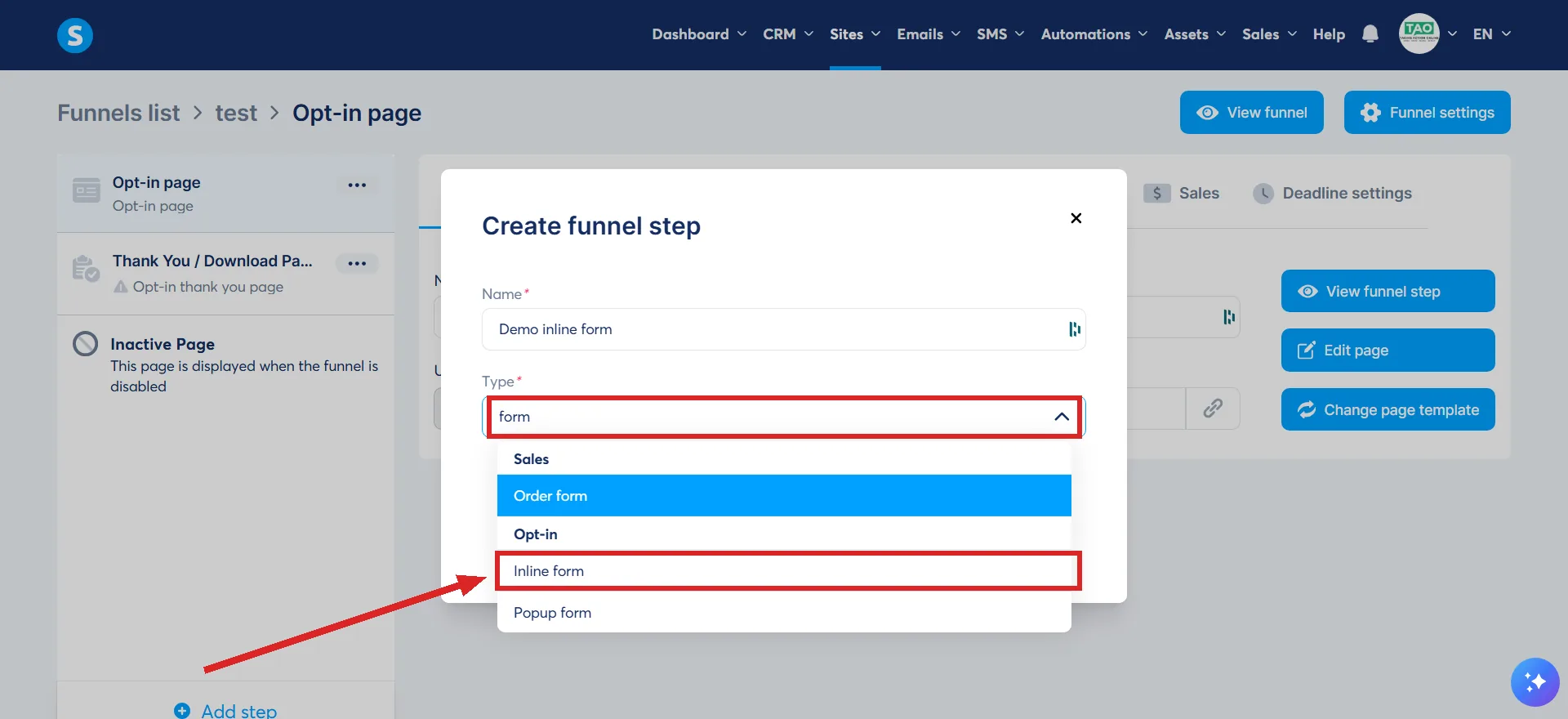
Task: Open the AI assistant sparkle button
Action: pos(1535,681)
